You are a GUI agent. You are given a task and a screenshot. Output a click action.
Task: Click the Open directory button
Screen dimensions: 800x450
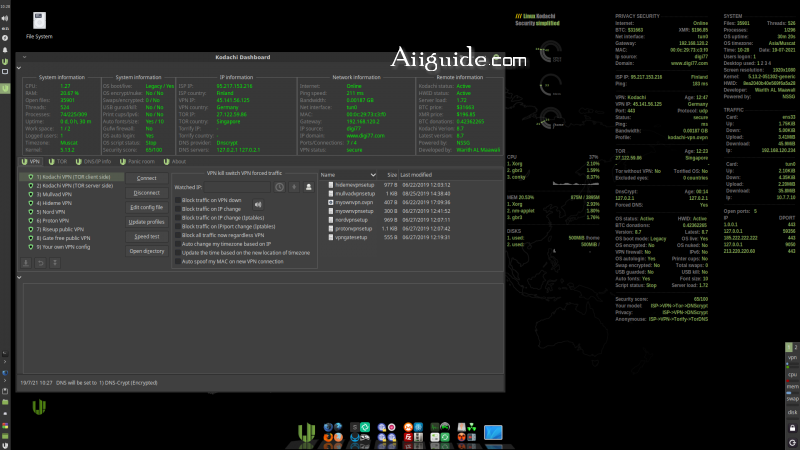pos(146,252)
